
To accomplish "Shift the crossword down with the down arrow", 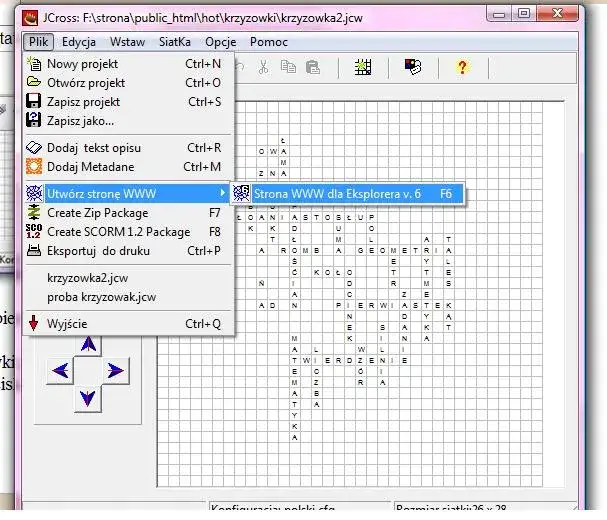I will [x=87, y=398].
